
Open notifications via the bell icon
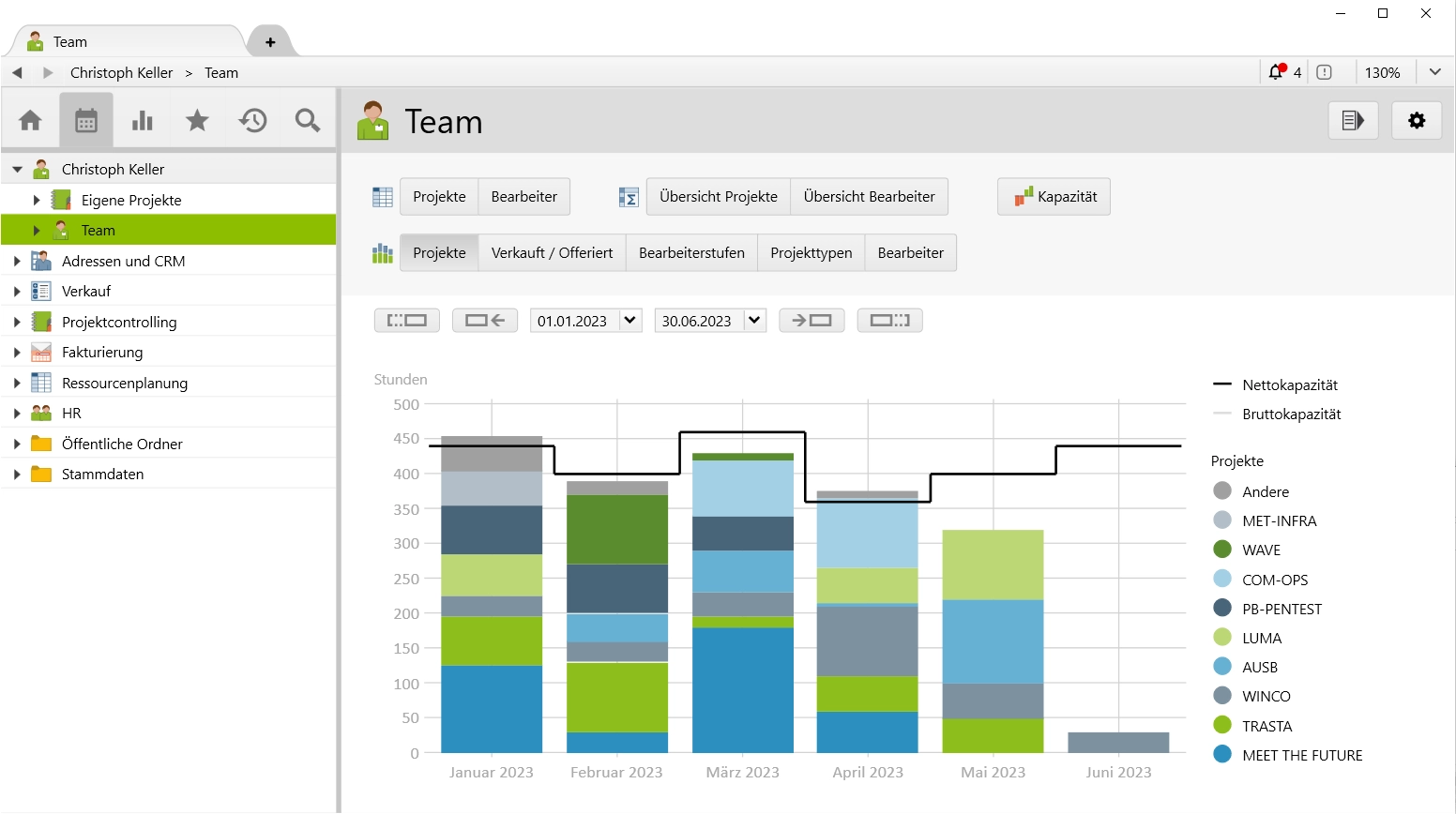click(1276, 71)
